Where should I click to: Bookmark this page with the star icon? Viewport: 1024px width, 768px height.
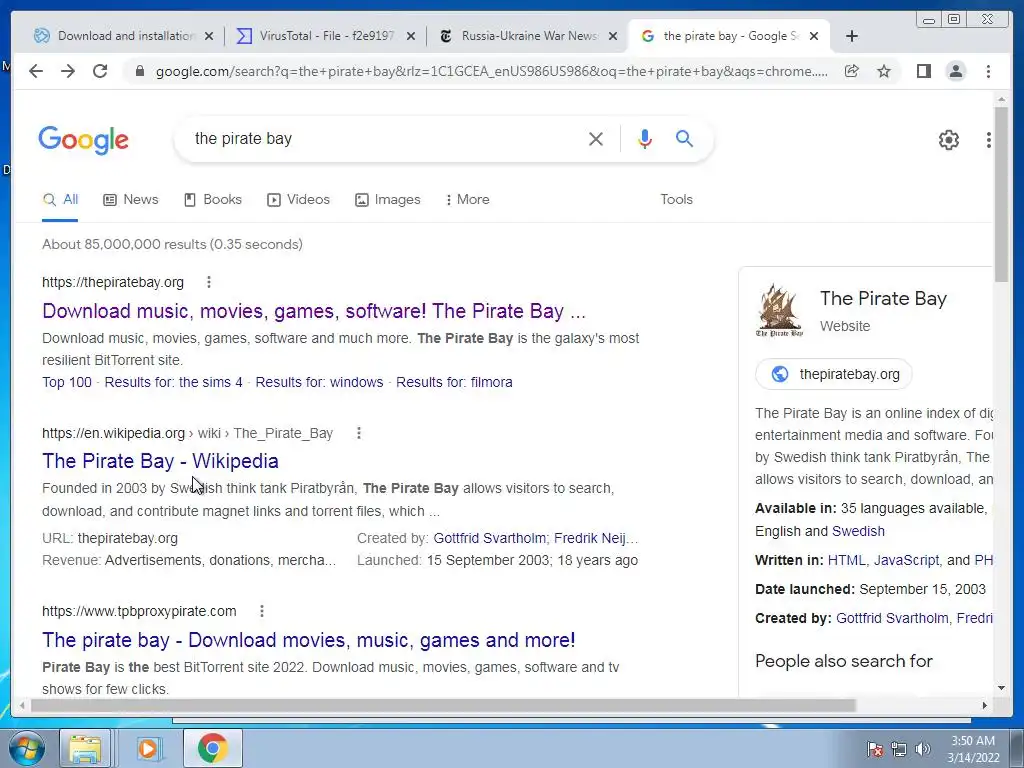pos(884,71)
